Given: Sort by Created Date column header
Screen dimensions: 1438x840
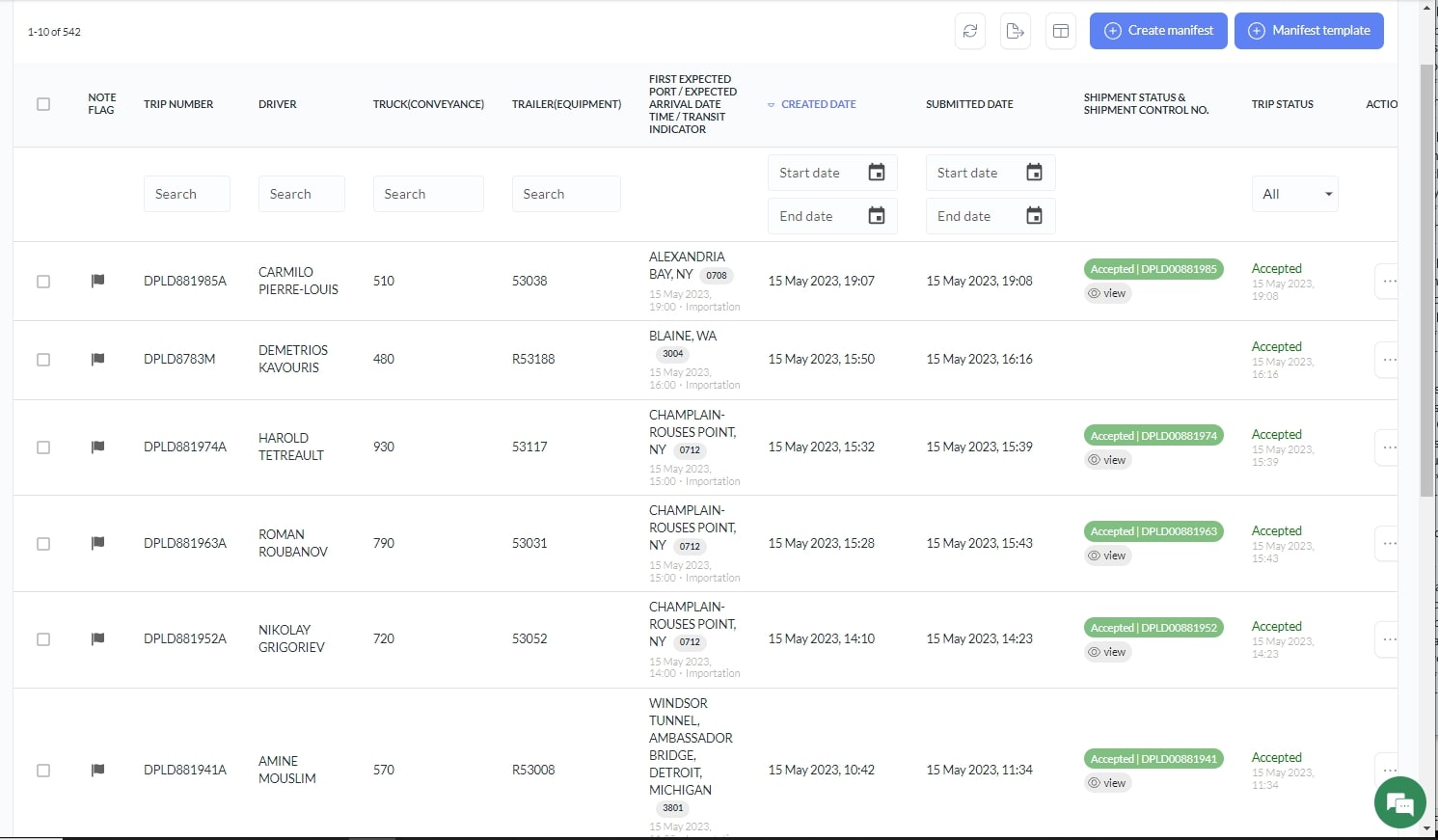Looking at the screenshot, I should click(x=818, y=104).
